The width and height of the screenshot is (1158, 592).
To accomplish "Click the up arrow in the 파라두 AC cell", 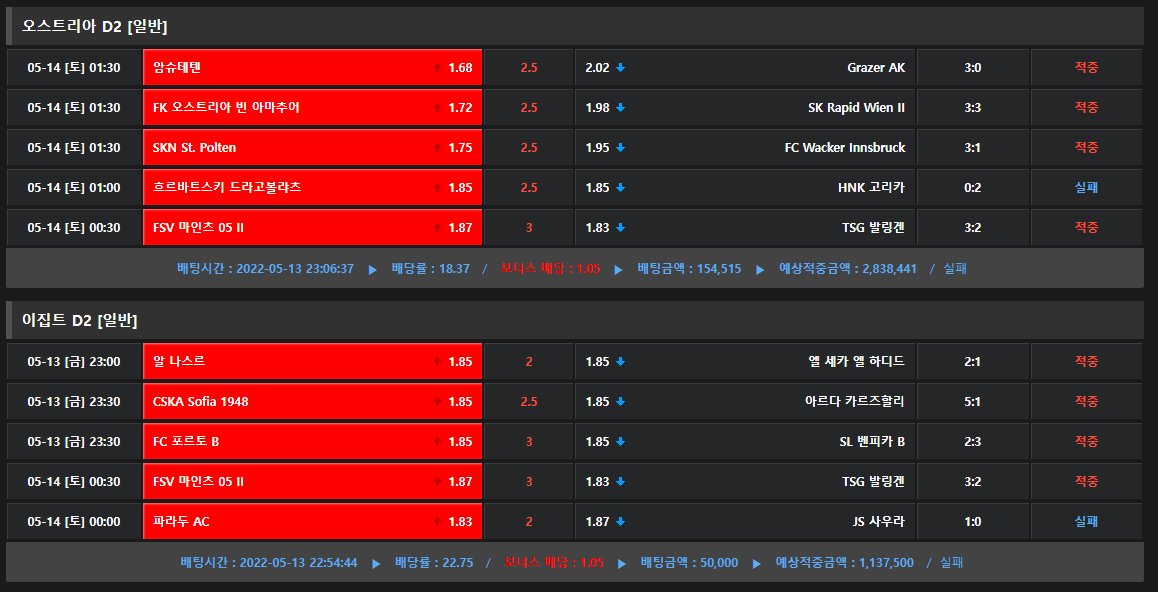I will click(x=437, y=522).
